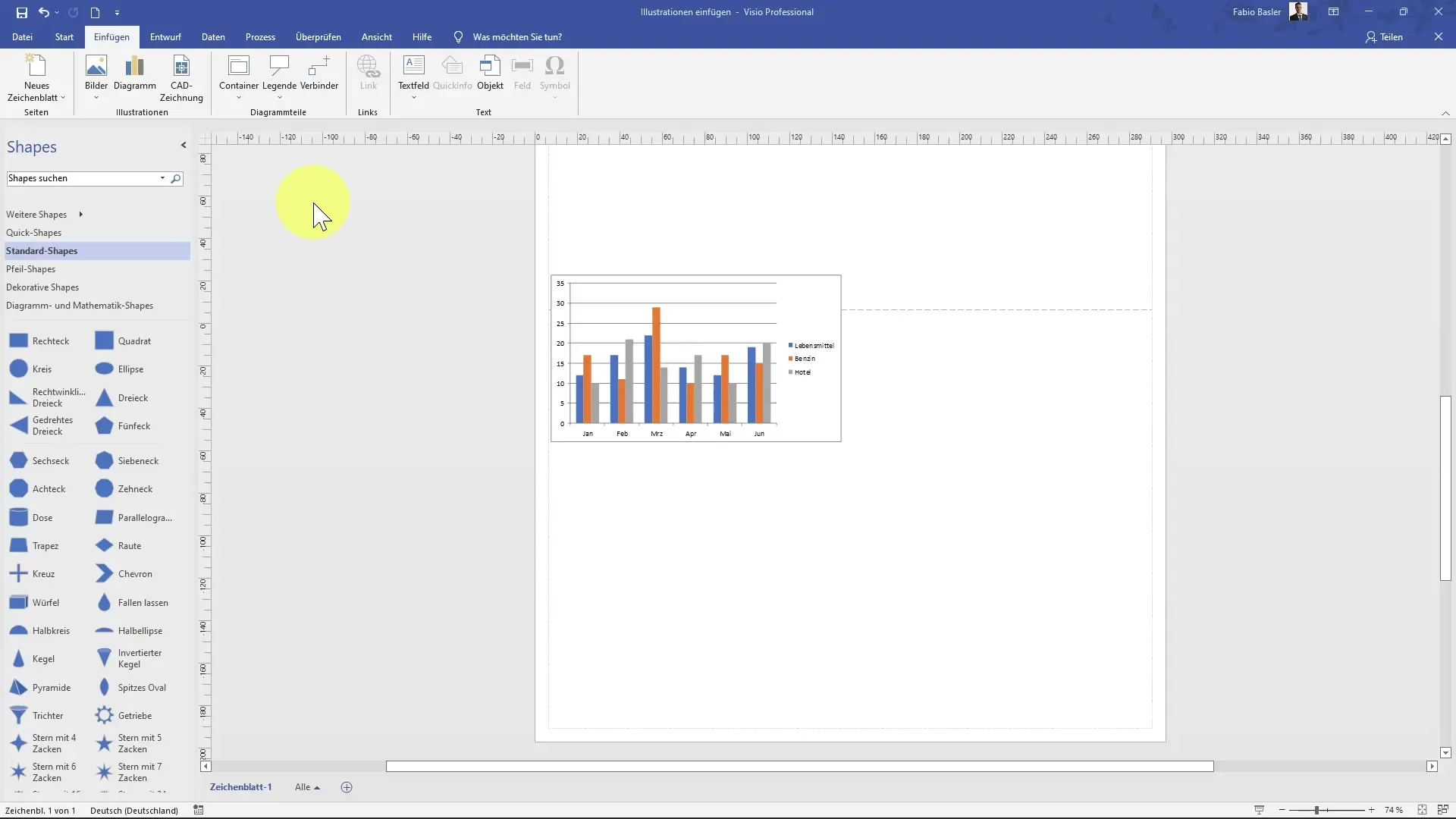Switch to the Überprüfen tab

318,36
